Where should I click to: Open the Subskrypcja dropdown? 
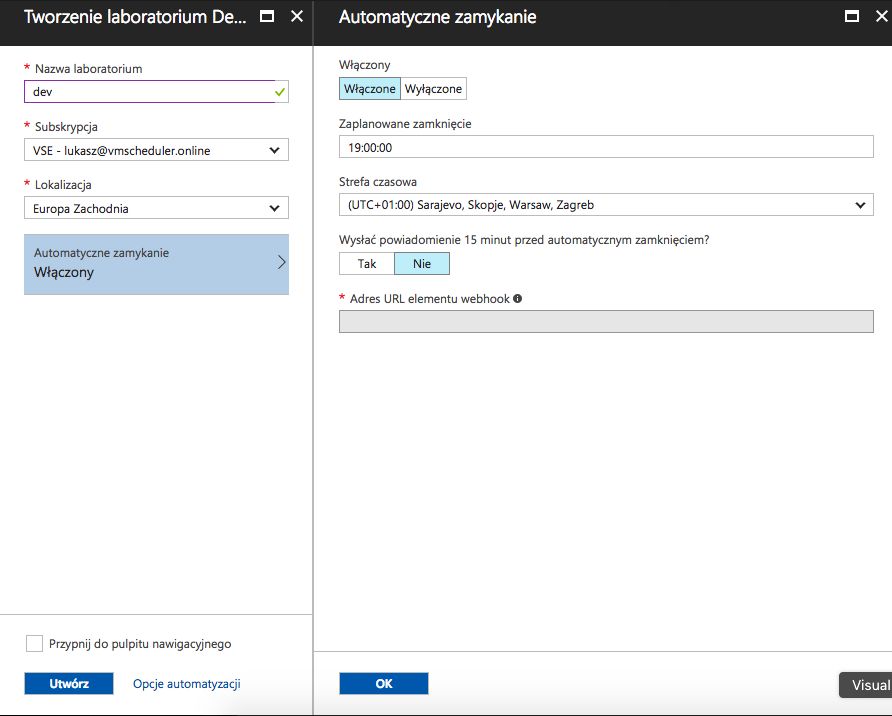[x=156, y=150]
